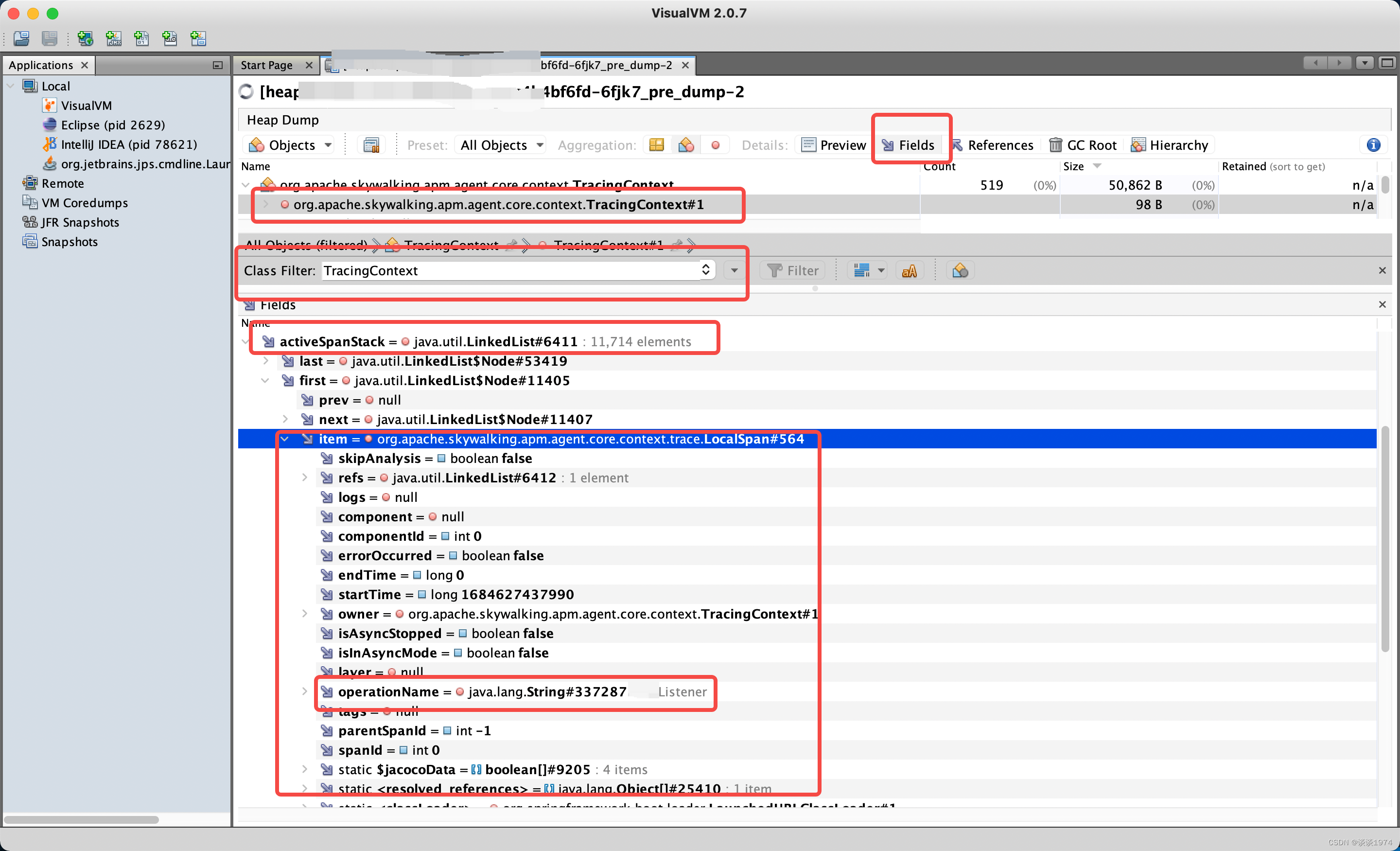Open the GC Root details view

pos(1083,145)
